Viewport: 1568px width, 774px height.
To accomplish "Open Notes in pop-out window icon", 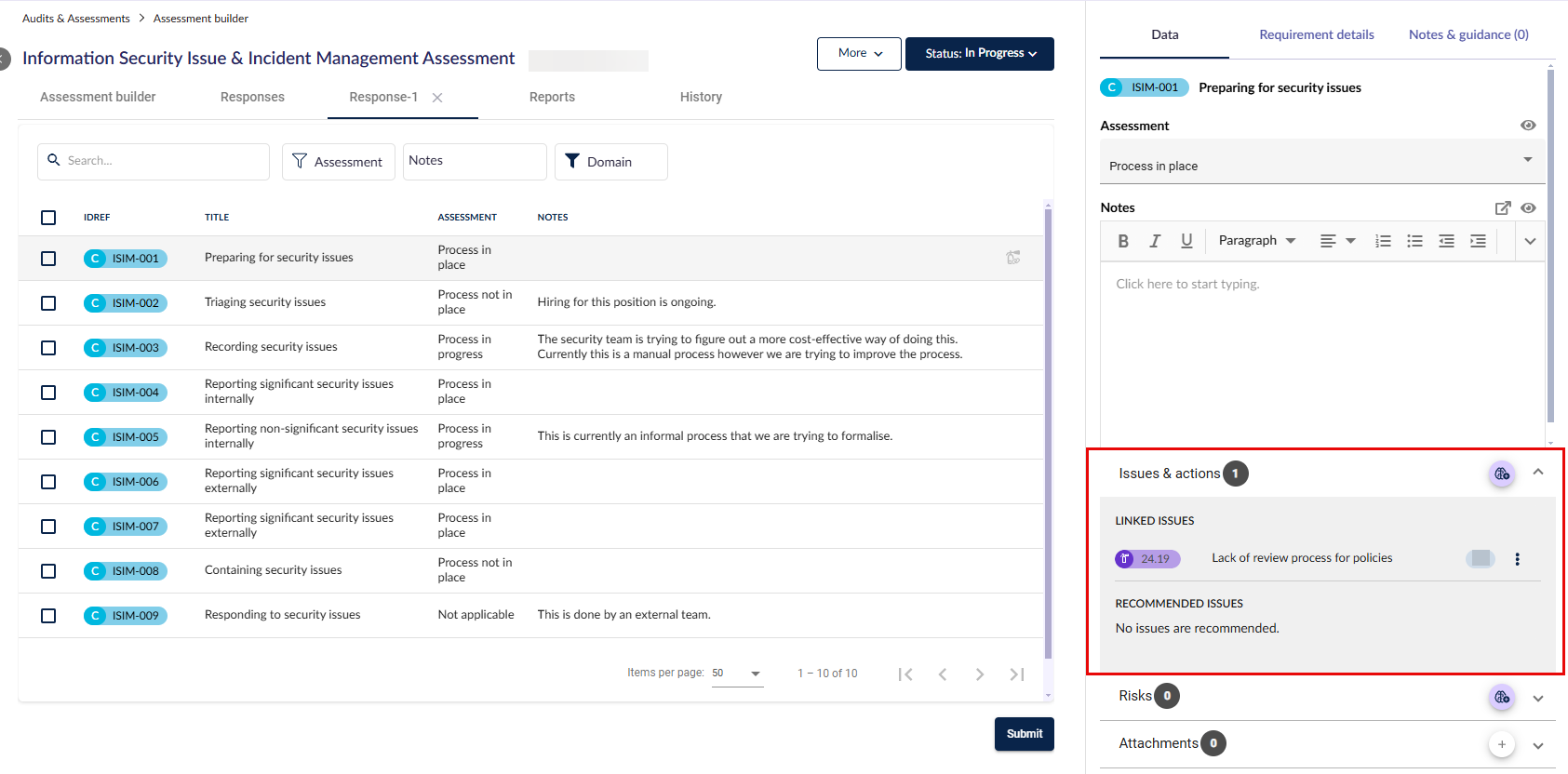I will (1503, 208).
